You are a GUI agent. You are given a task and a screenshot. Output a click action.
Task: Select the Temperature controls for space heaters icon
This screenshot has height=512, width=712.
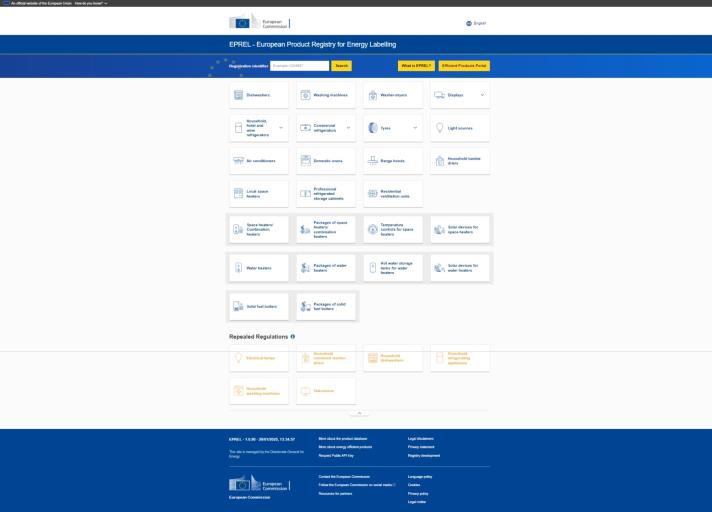[x=373, y=230]
